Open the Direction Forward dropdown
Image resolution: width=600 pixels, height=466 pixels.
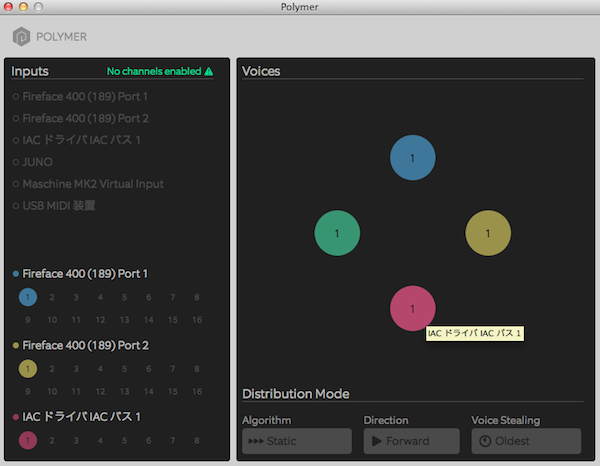tap(411, 441)
